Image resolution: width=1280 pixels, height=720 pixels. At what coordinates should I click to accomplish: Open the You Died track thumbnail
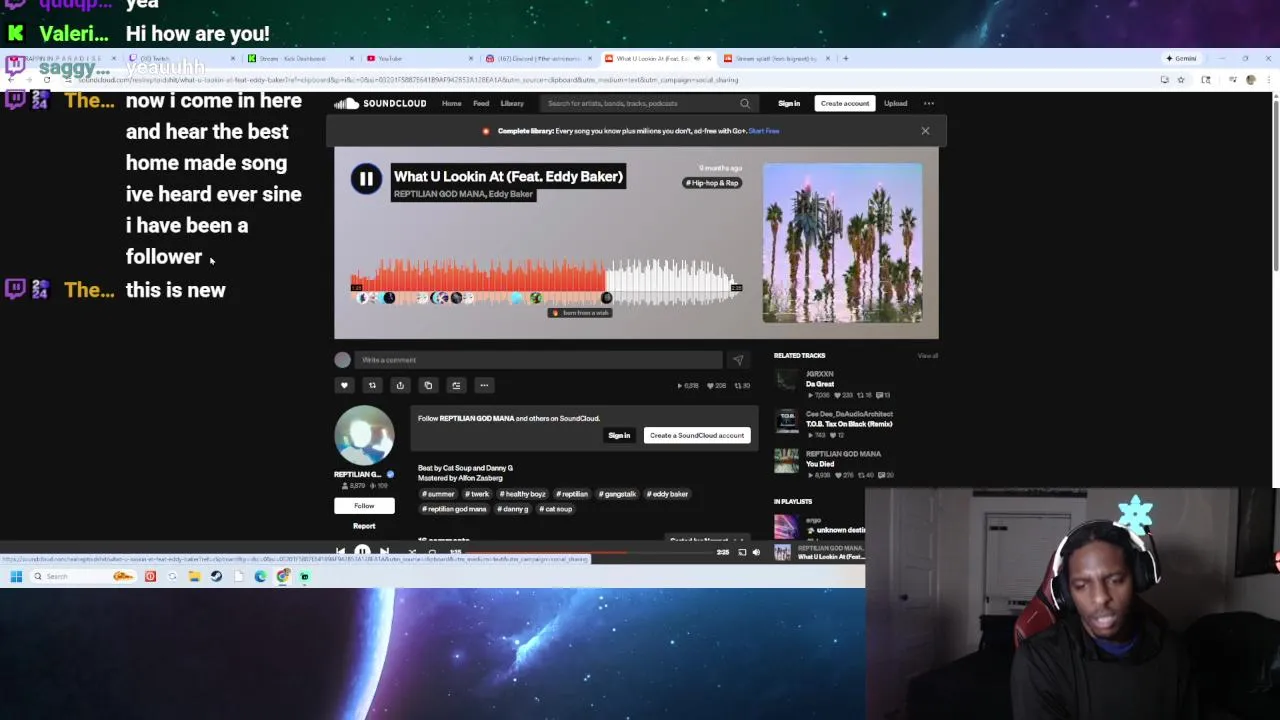(x=787, y=460)
